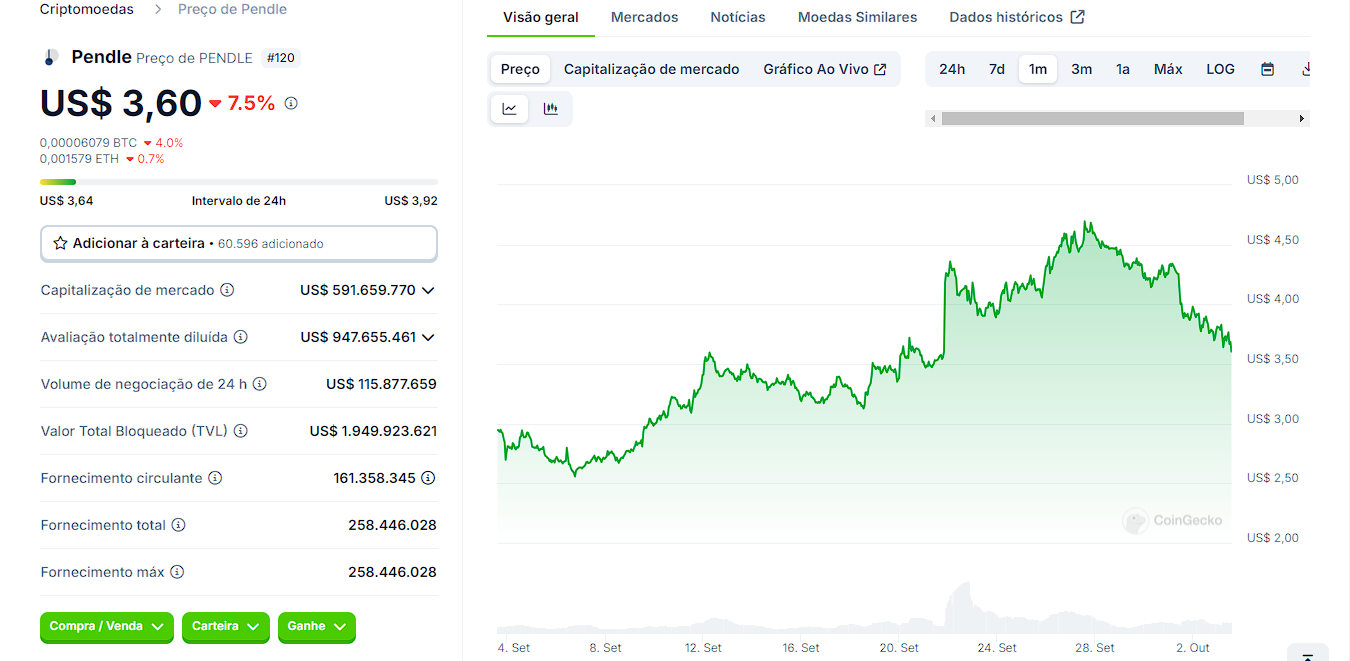Click the info icon beside Fornecimento circulante
1350x661 pixels.
coord(216,477)
